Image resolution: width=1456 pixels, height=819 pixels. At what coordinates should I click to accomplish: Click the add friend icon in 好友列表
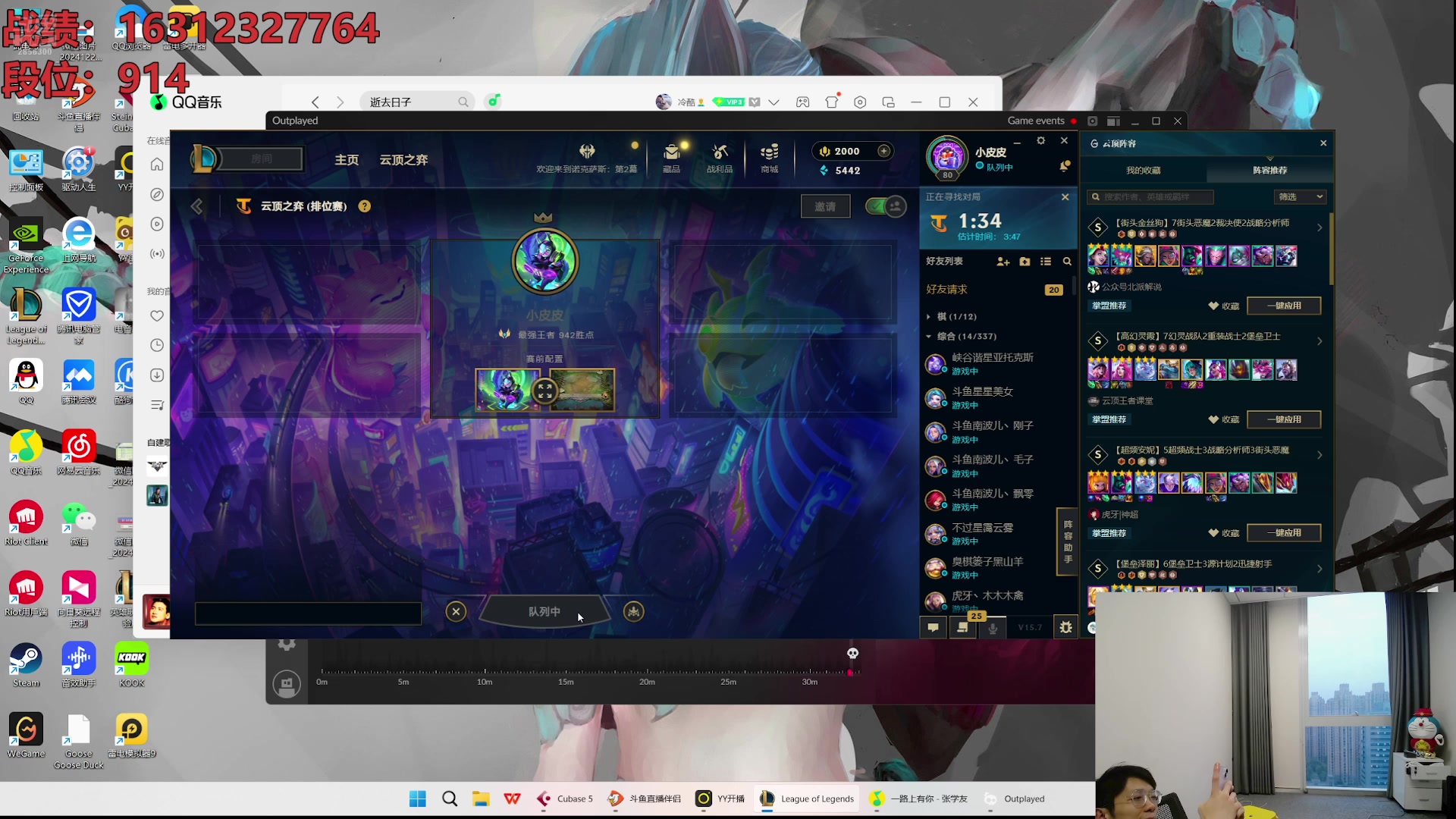[1003, 262]
